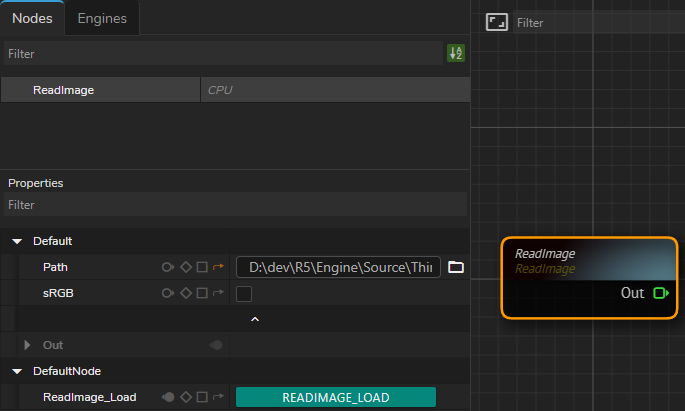Click the sort alphabetically icon in Nodes filter

click(456, 54)
